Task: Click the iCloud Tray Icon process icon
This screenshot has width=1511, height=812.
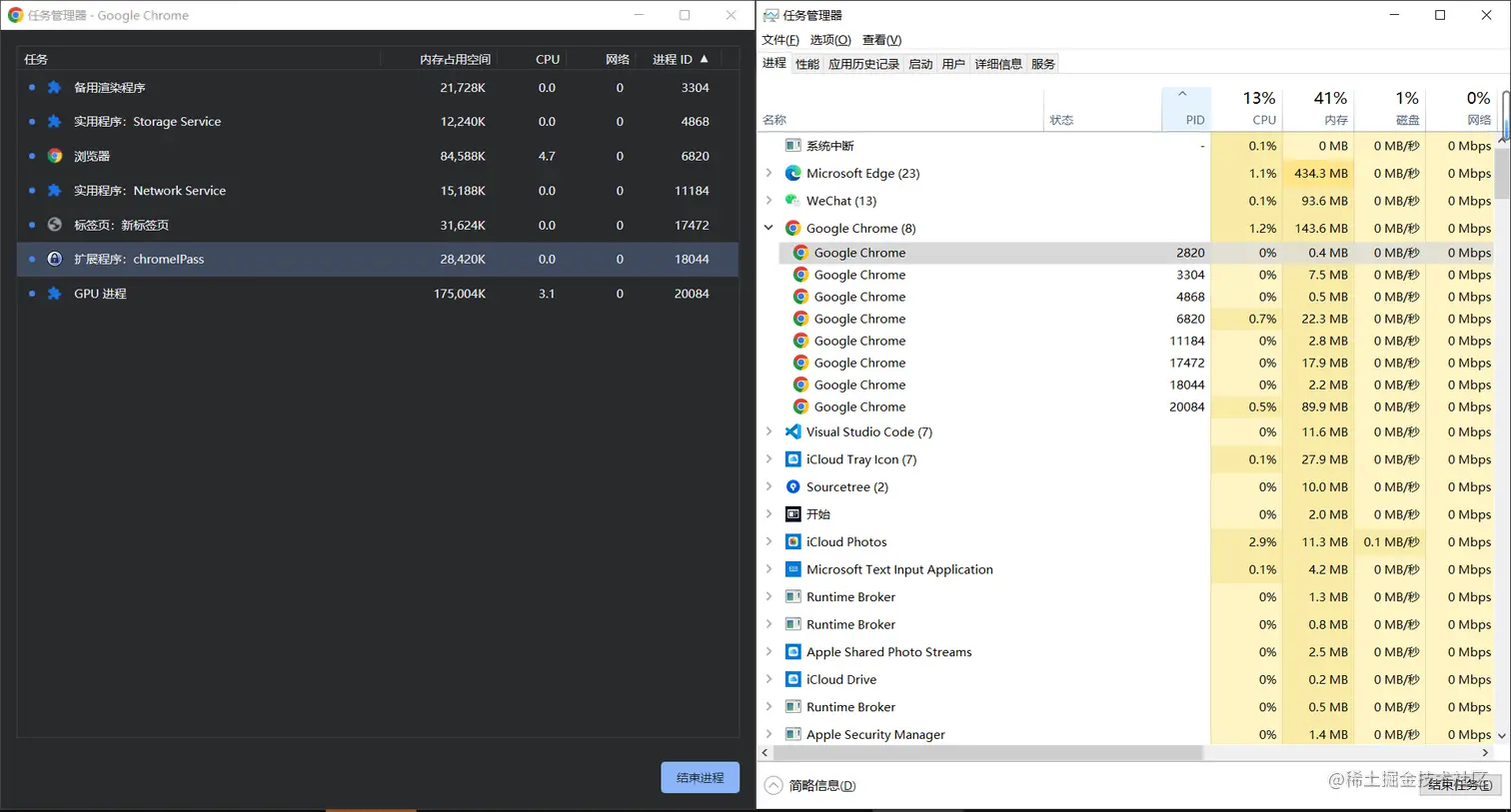Action: pos(792,459)
